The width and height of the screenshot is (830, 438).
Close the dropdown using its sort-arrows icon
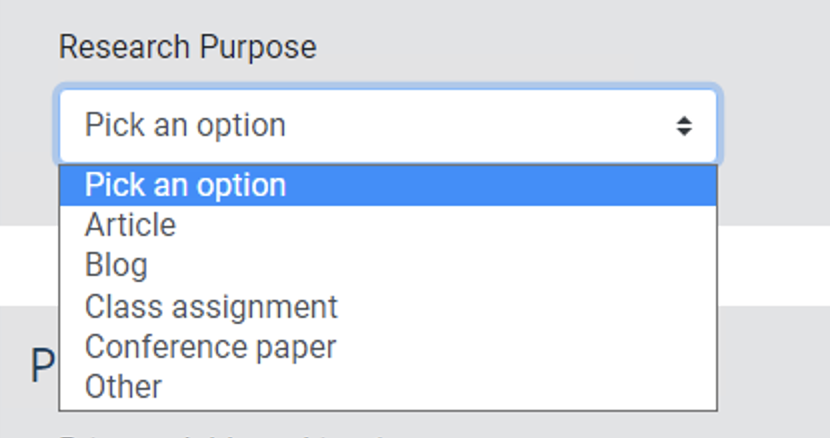coord(684,126)
